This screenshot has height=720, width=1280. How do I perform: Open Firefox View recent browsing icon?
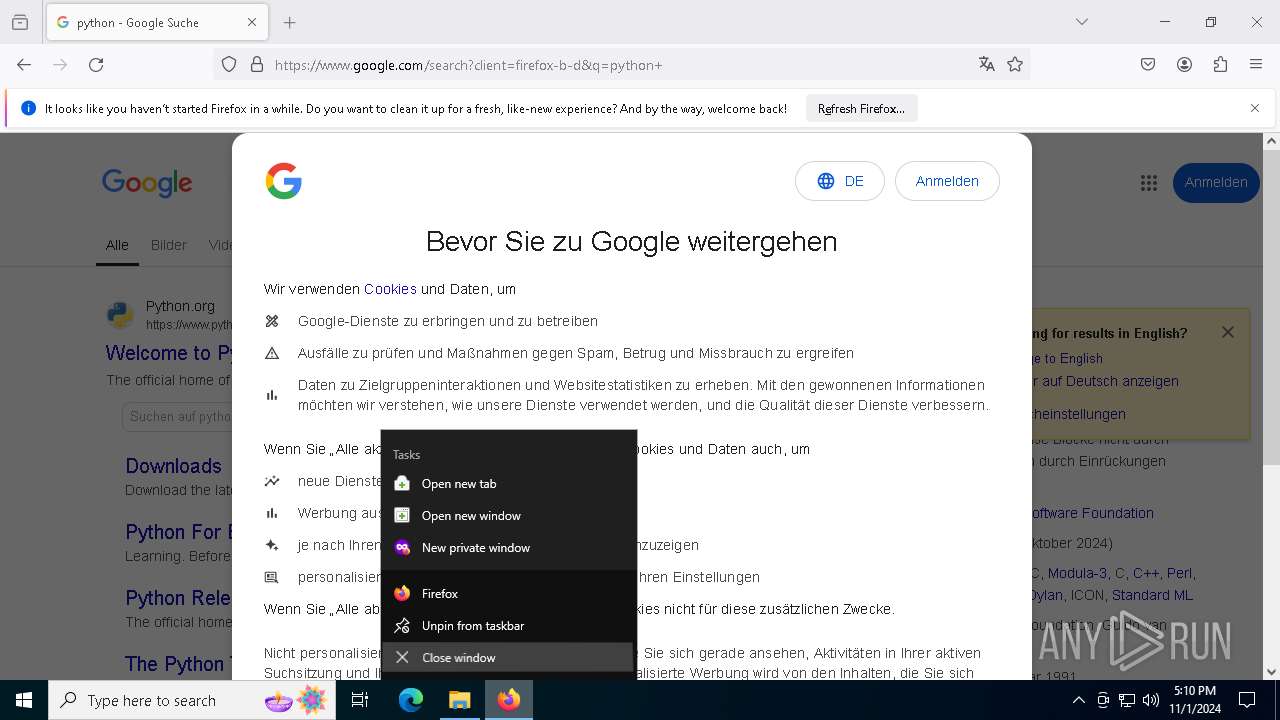[x=20, y=22]
